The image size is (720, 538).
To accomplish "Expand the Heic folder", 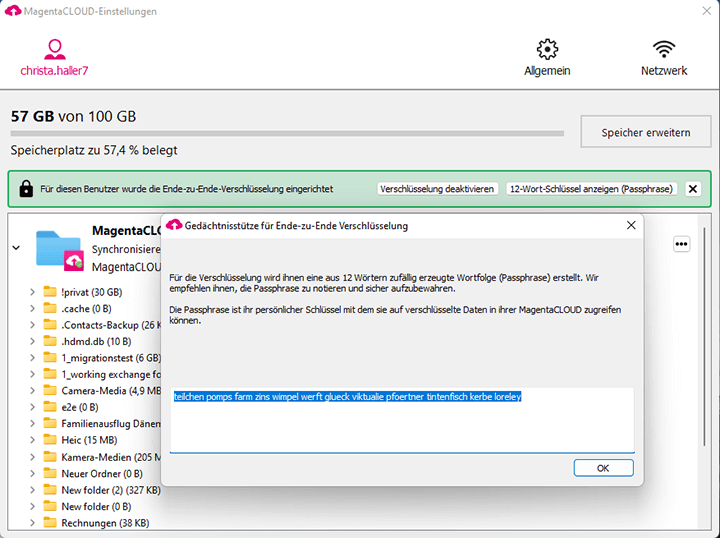I will [x=33, y=440].
